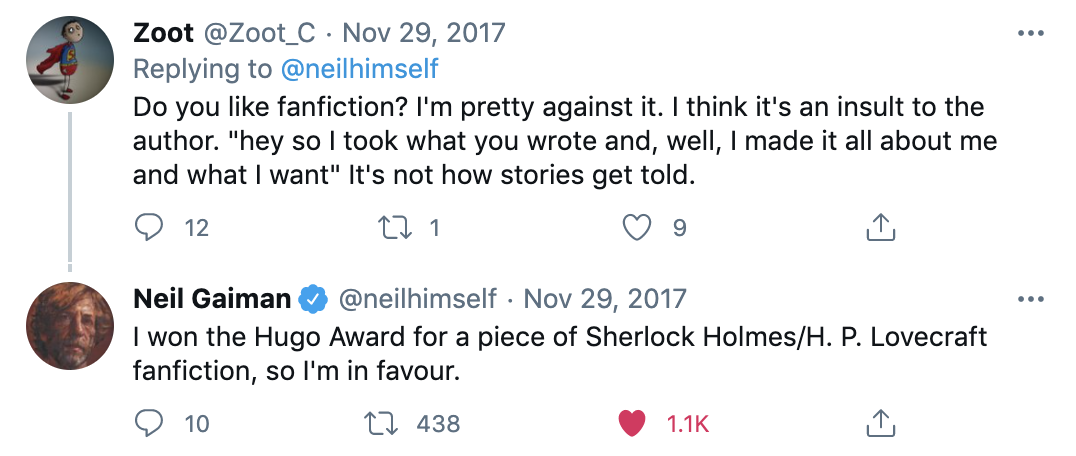This screenshot has height=456, width=1076.
Task: Click Neil Gaiman's verified badge
Action: (315, 298)
